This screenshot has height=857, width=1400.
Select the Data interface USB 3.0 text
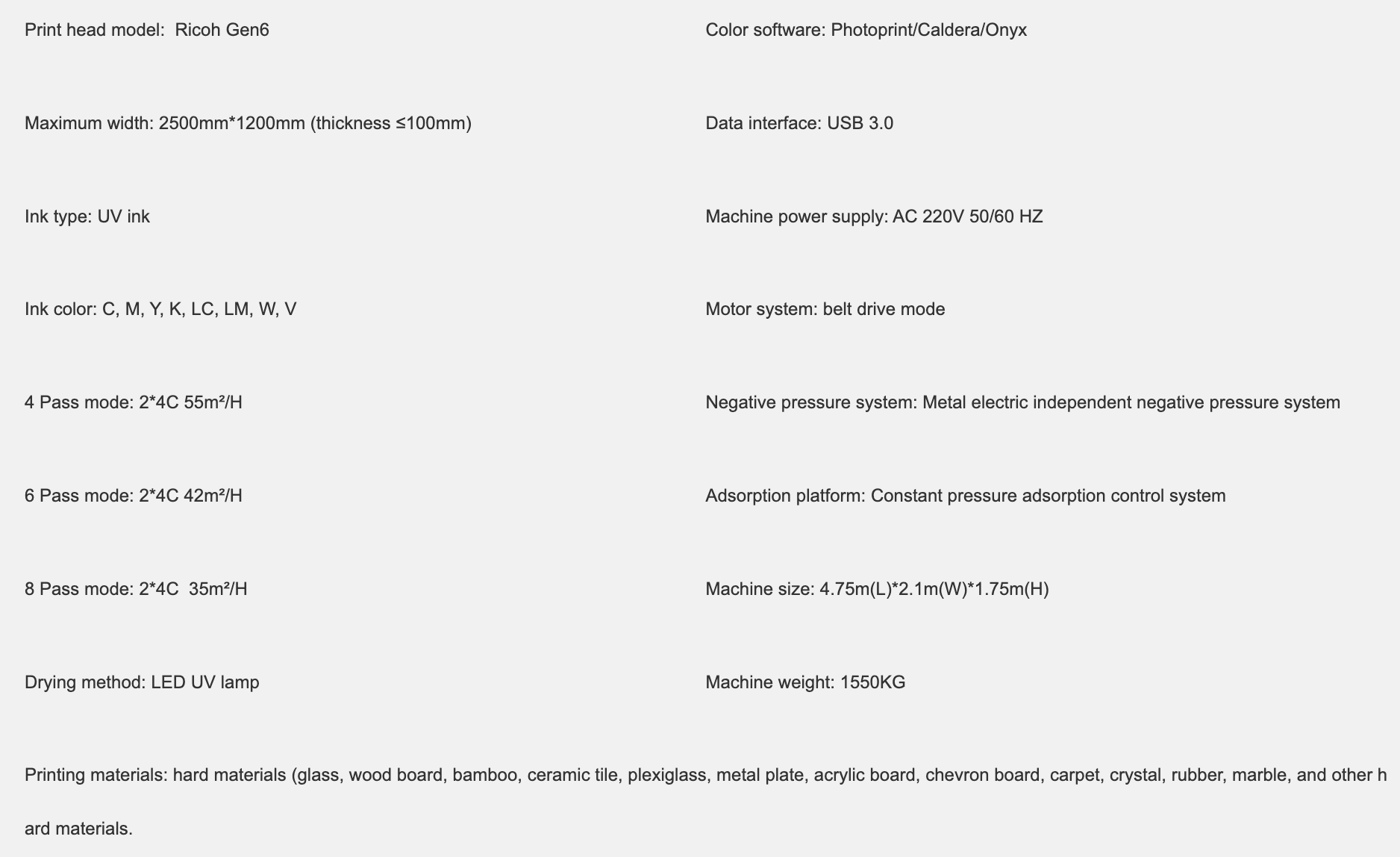tap(799, 123)
